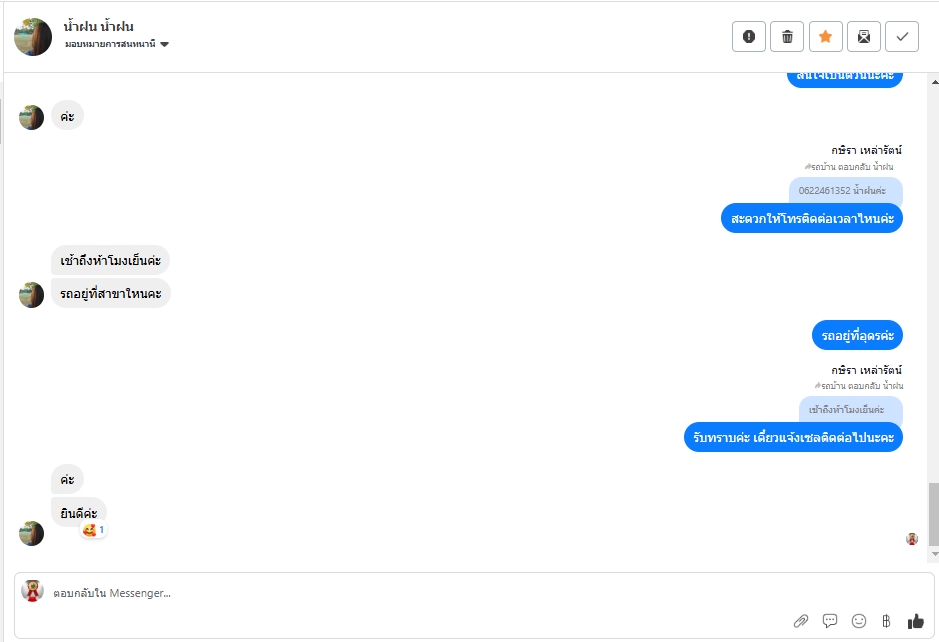The image size is (939, 642).
Task: Open น้ำฝน น้ำฝน profile picture in header
Action: click(33, 37)
